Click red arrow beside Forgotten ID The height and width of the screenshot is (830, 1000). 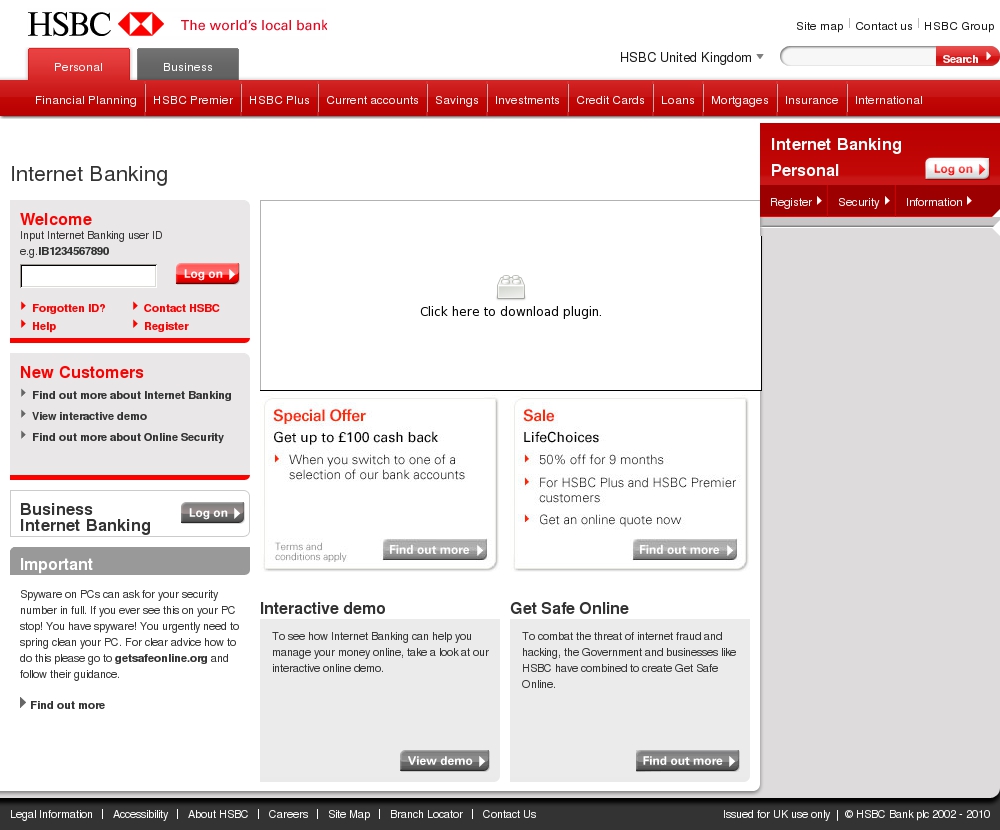coord(24,307)
